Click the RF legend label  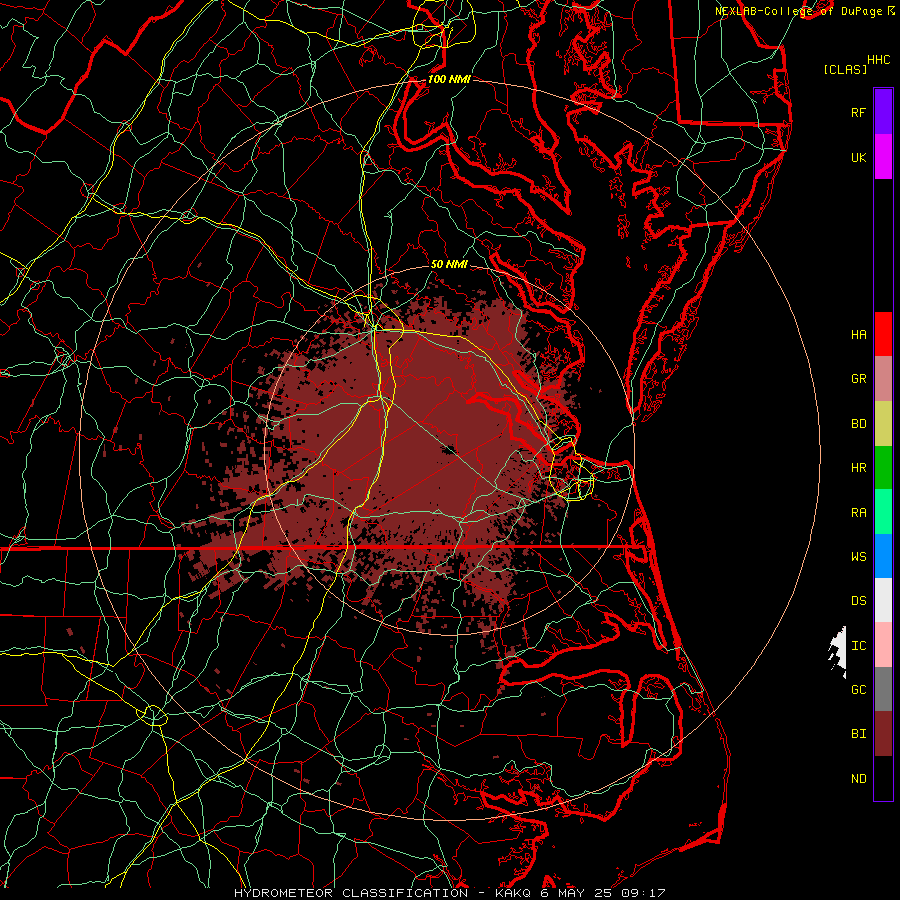[x=858, y=112]
